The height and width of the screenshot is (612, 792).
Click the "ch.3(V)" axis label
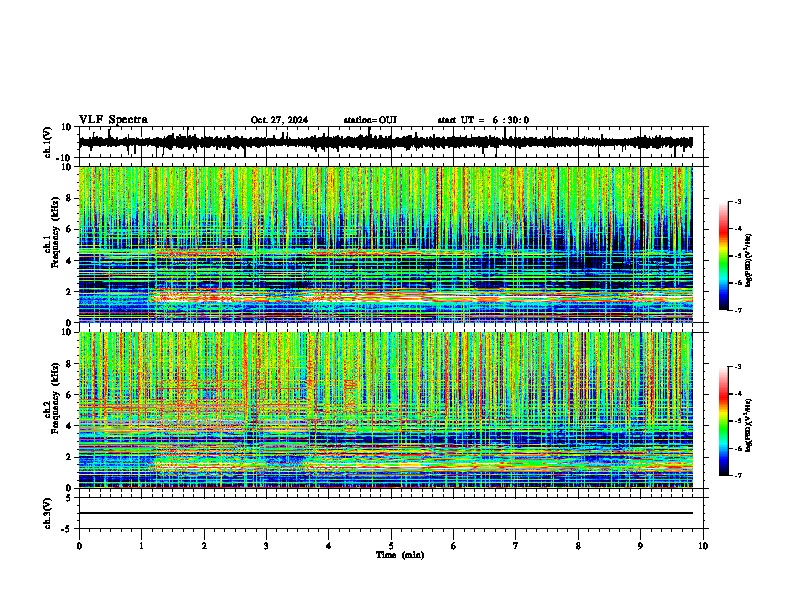[x=48, y=513]
